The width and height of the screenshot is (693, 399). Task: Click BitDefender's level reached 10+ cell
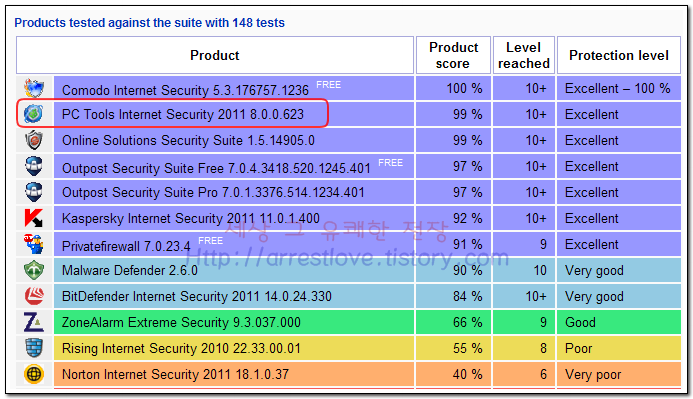click(x=524, y=296)
